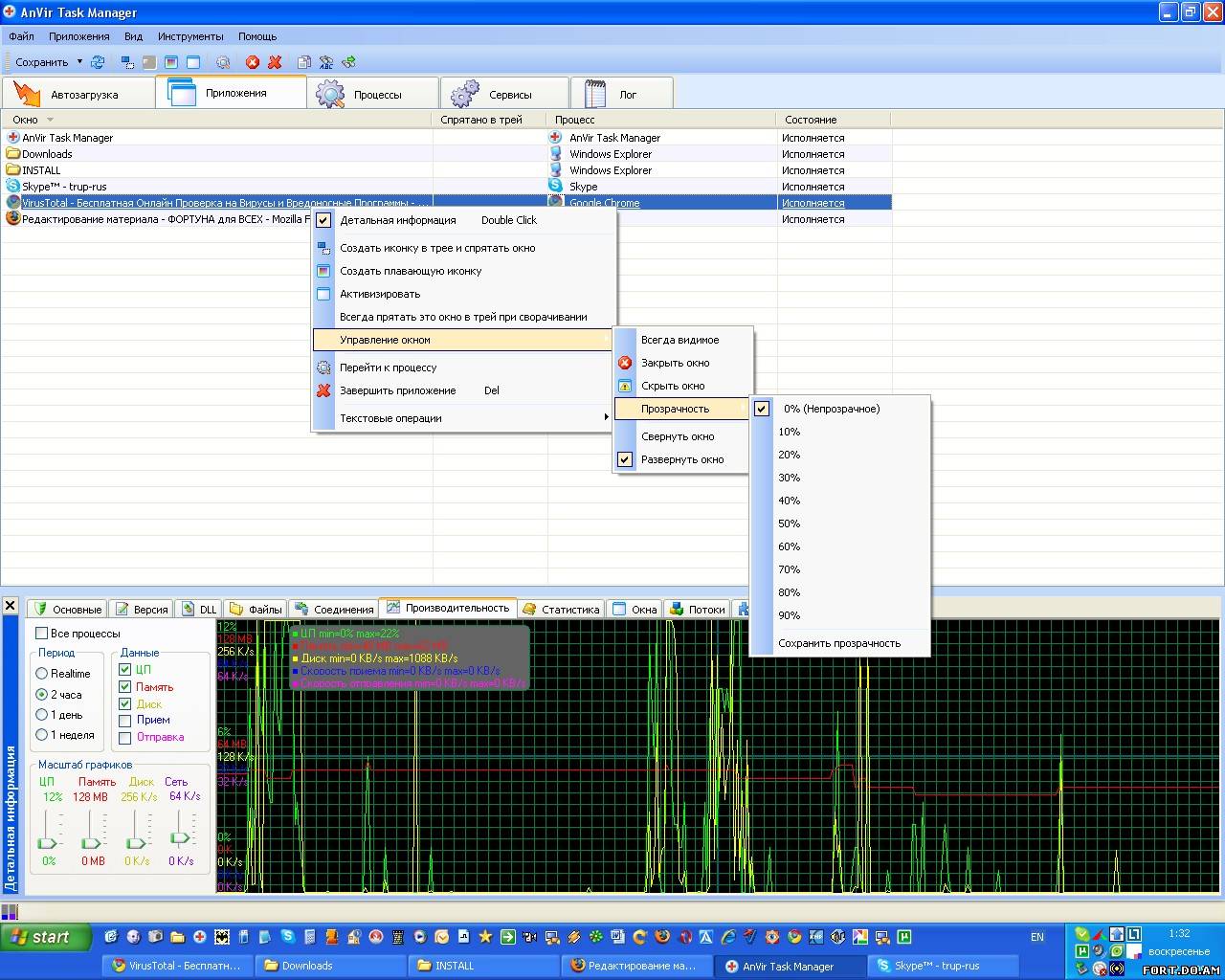Screen dimensions: 1225x980
Task: Switch to the Процессы tab
Action: (372, 94)
